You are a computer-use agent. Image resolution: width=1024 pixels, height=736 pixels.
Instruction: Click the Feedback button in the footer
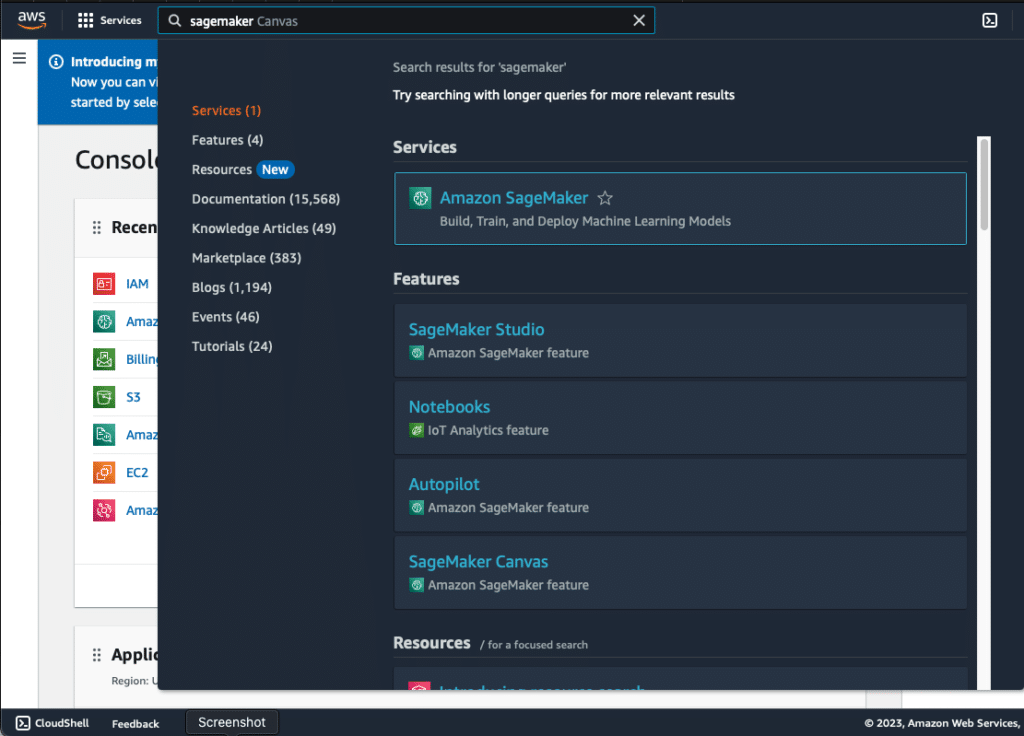point(135,724)
